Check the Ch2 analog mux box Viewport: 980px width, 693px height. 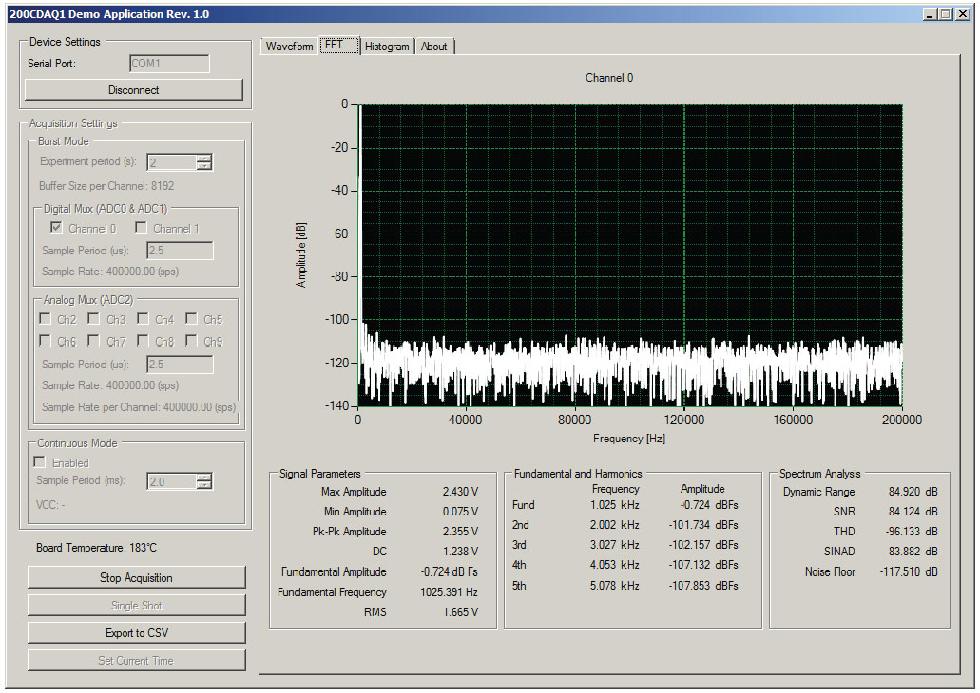[45, 320]
